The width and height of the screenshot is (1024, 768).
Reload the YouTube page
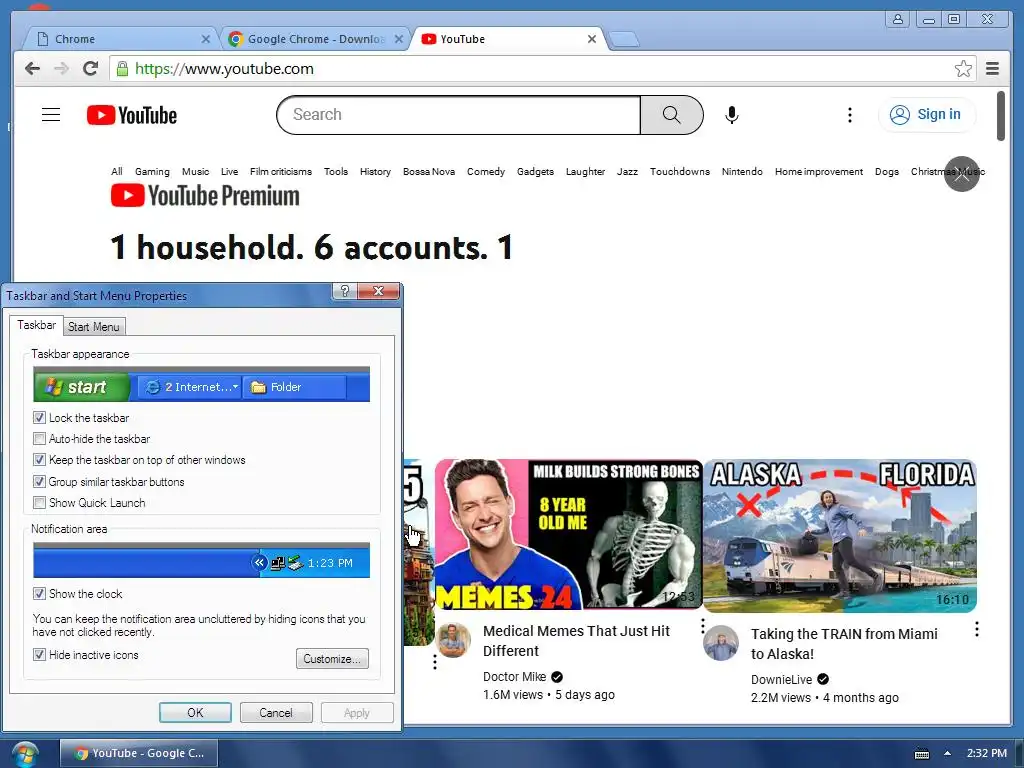91,69
